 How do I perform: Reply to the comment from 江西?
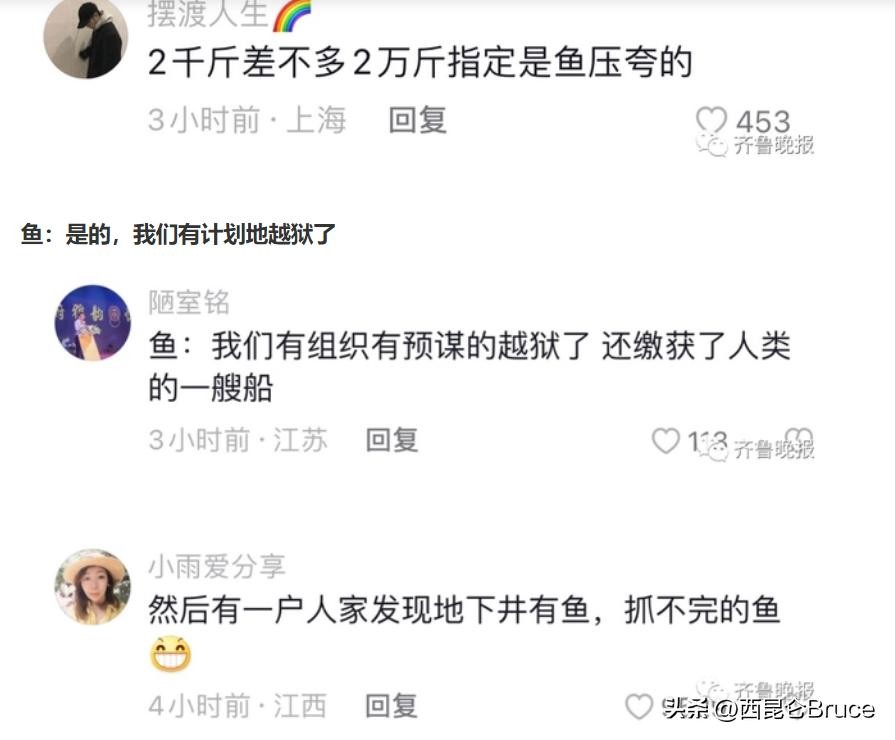pyautogui.click(x=392, y=706)
